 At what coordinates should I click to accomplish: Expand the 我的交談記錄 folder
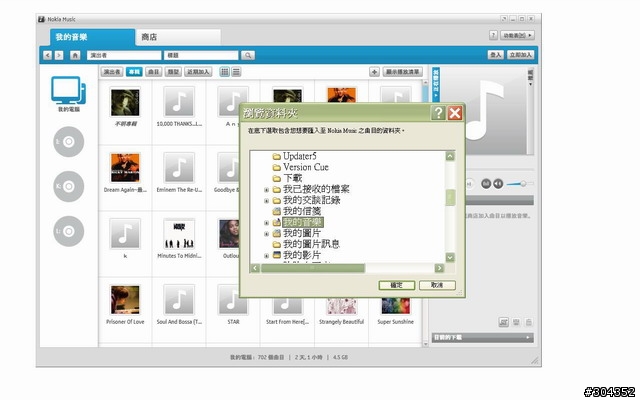point(267,200)
